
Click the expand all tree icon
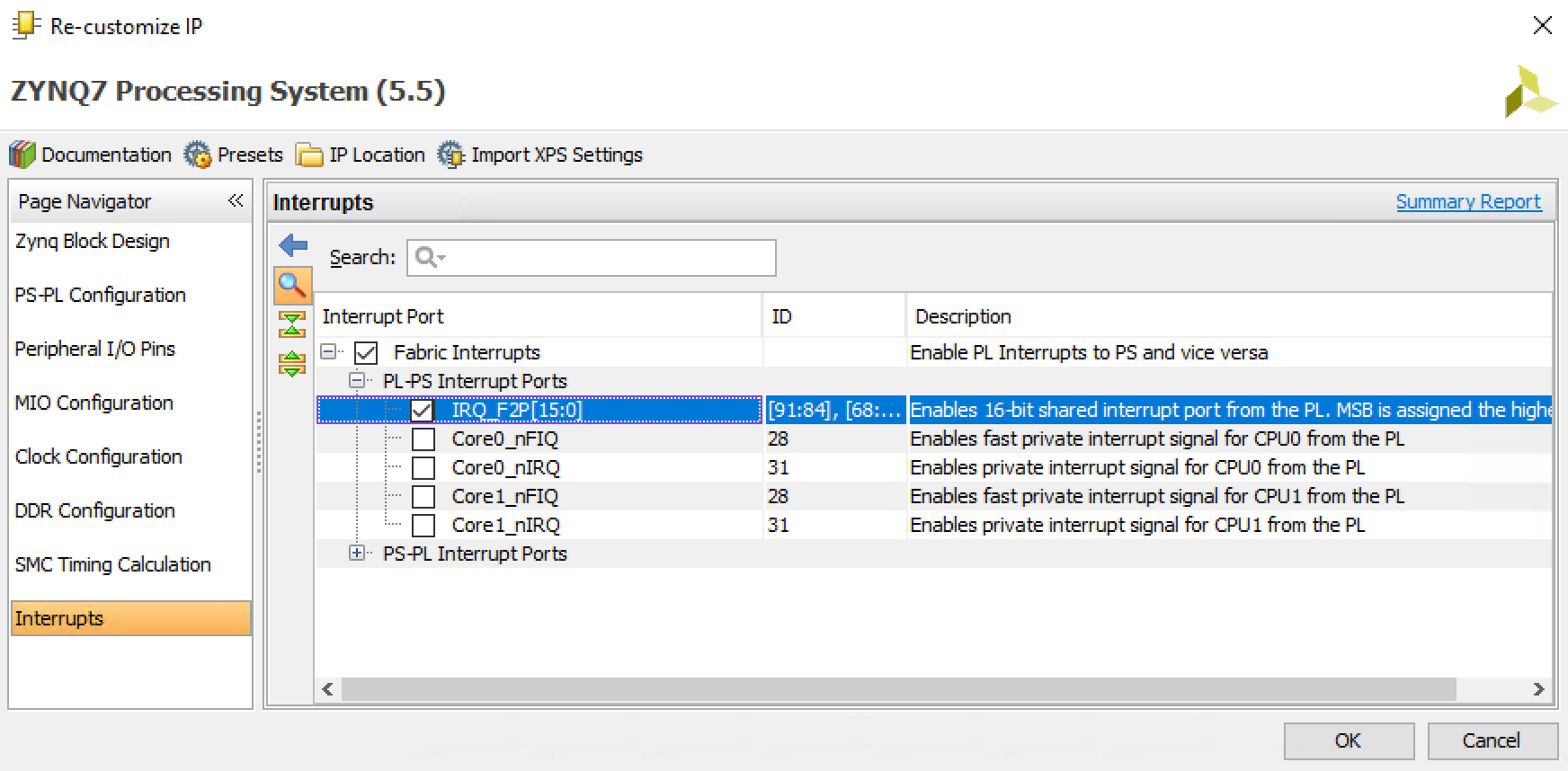292,364
